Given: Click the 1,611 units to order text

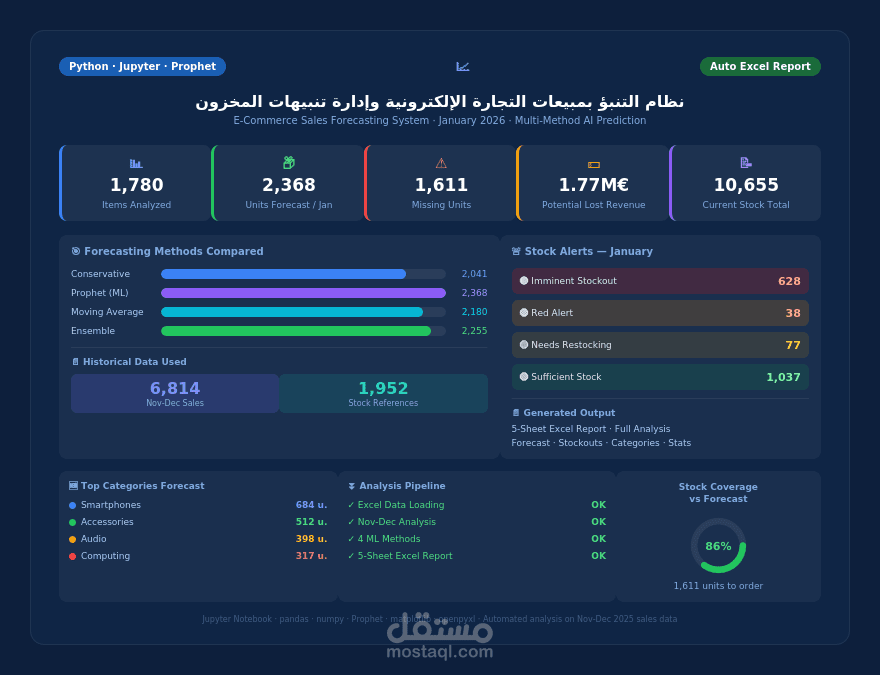Looking at the screenshot, I should [x=718, y=586].
